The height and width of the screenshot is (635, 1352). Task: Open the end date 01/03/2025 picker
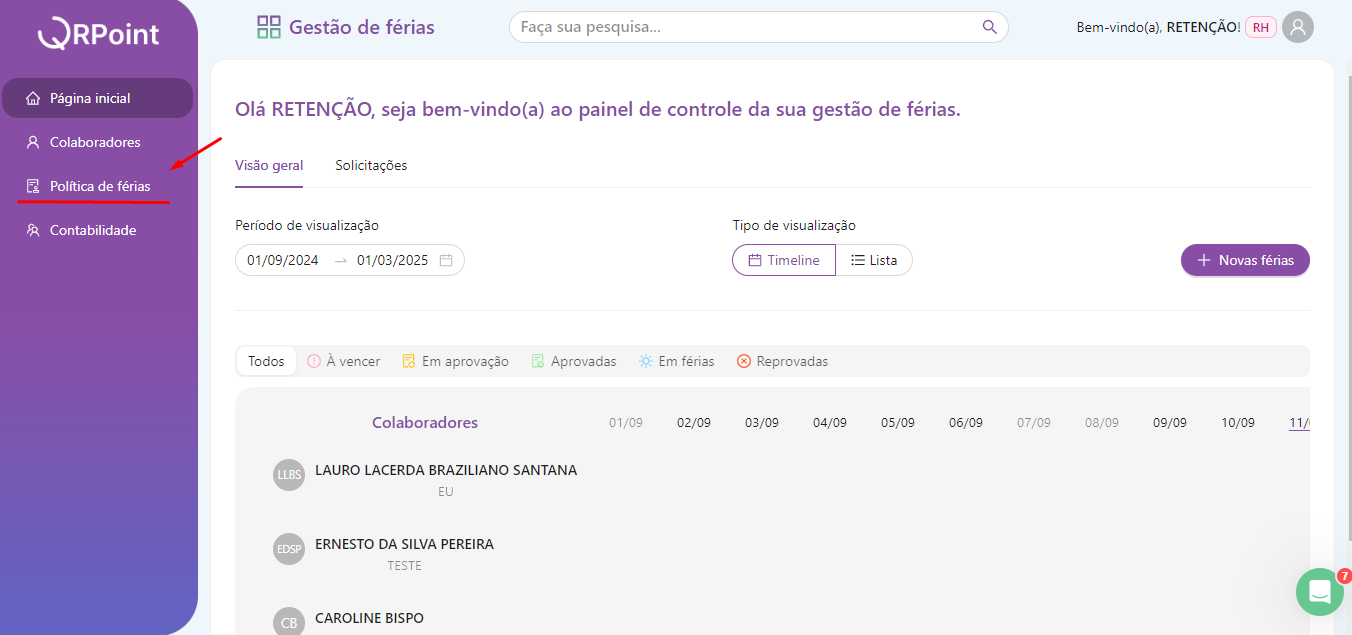point(392,260)
